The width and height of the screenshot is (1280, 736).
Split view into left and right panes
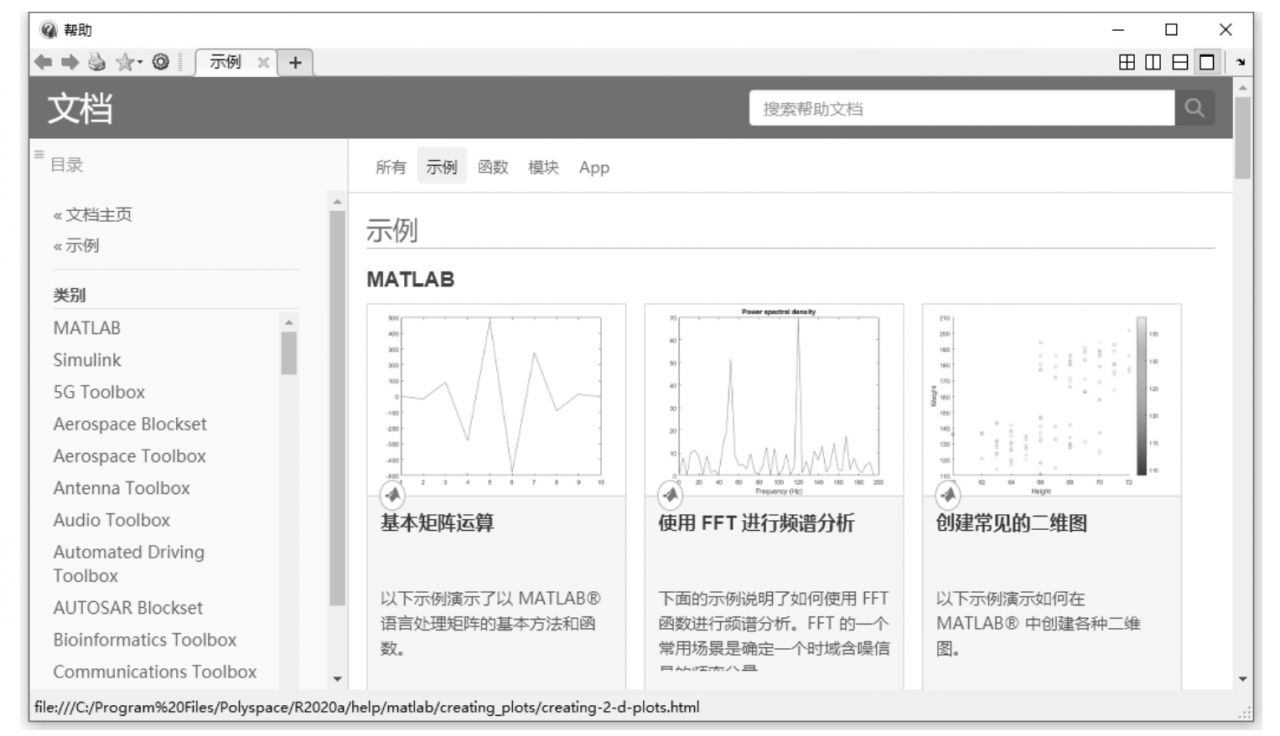pos(1155,62)
